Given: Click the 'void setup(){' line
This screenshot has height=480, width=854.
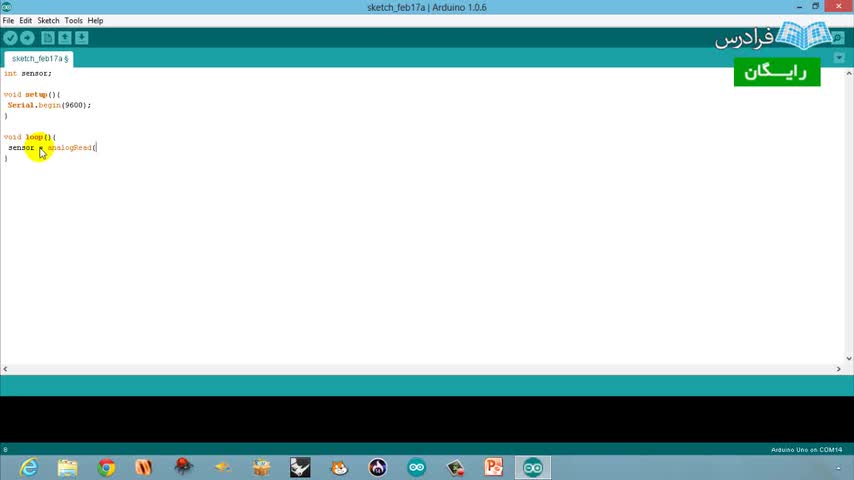Looking at the screenshot, I should coord(32,94).
